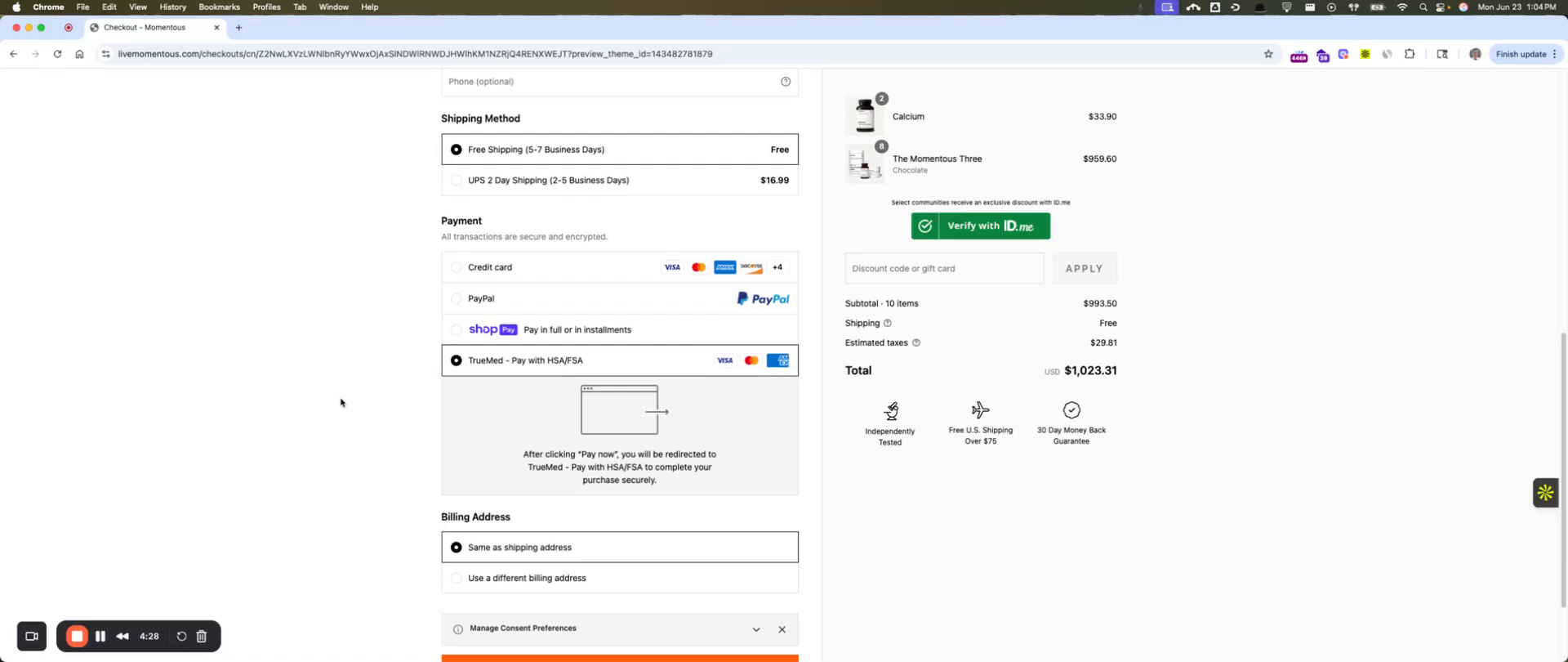Open macOS Spotlight search
1568x662 pixels.
1423,7
